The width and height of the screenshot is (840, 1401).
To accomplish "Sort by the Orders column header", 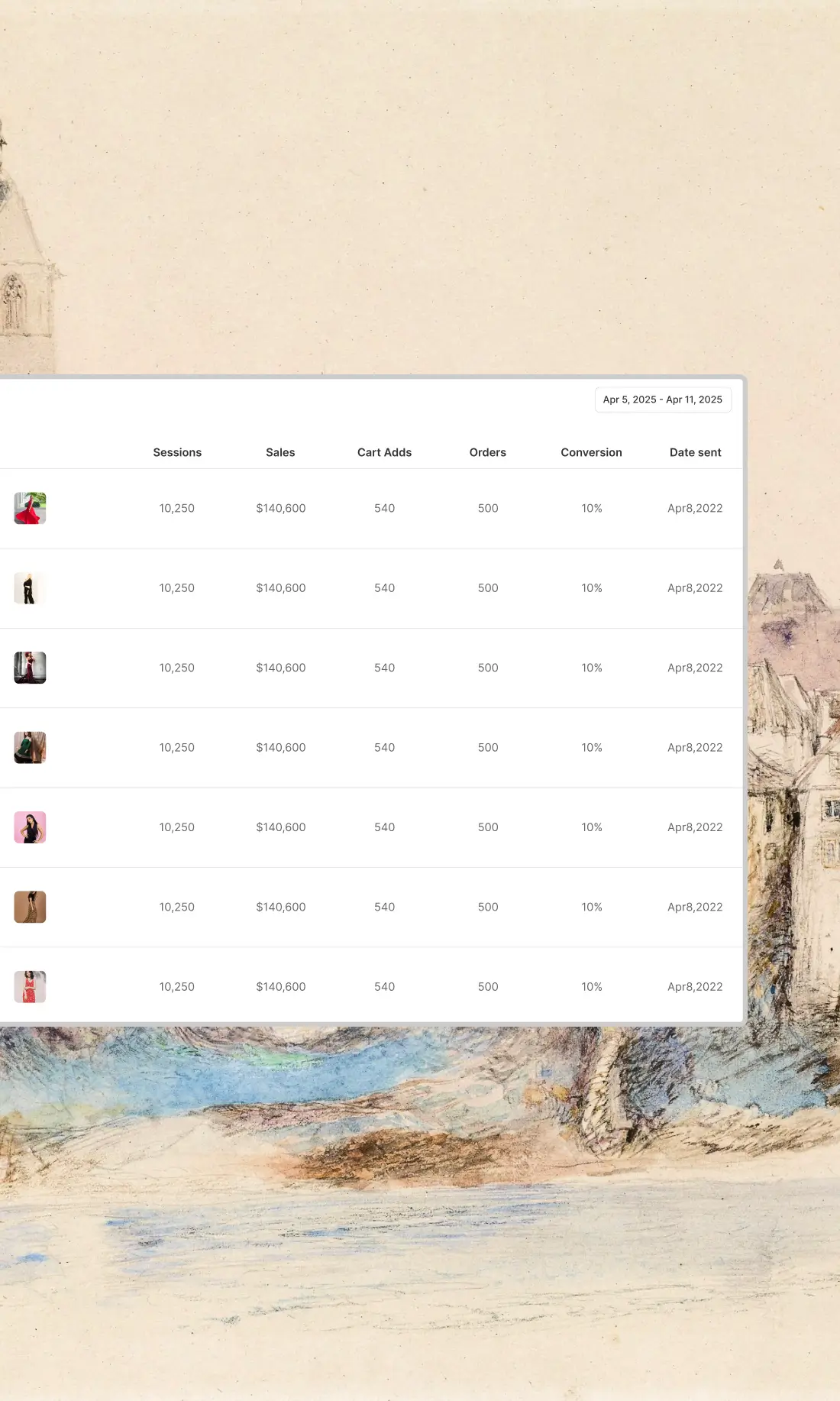I will 488,452.
